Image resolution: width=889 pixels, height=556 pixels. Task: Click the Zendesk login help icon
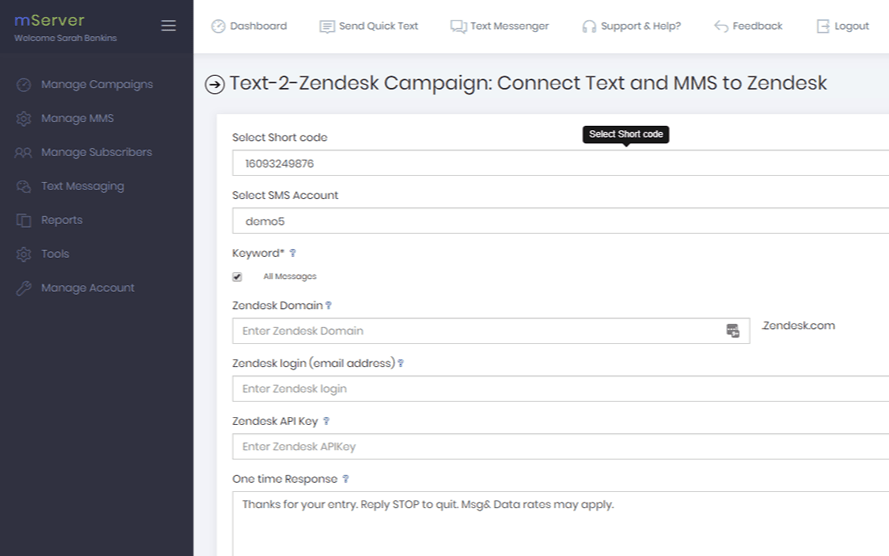[401, 364]
